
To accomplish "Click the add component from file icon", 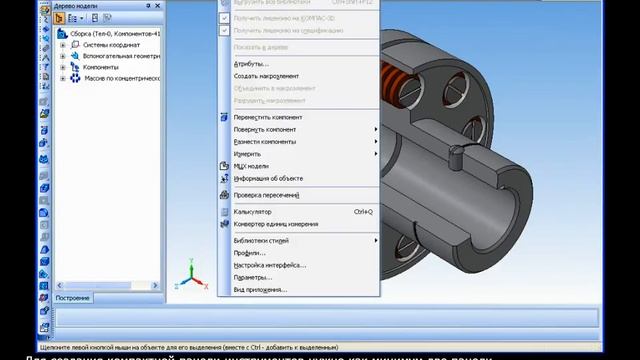I will coord(44,114).
